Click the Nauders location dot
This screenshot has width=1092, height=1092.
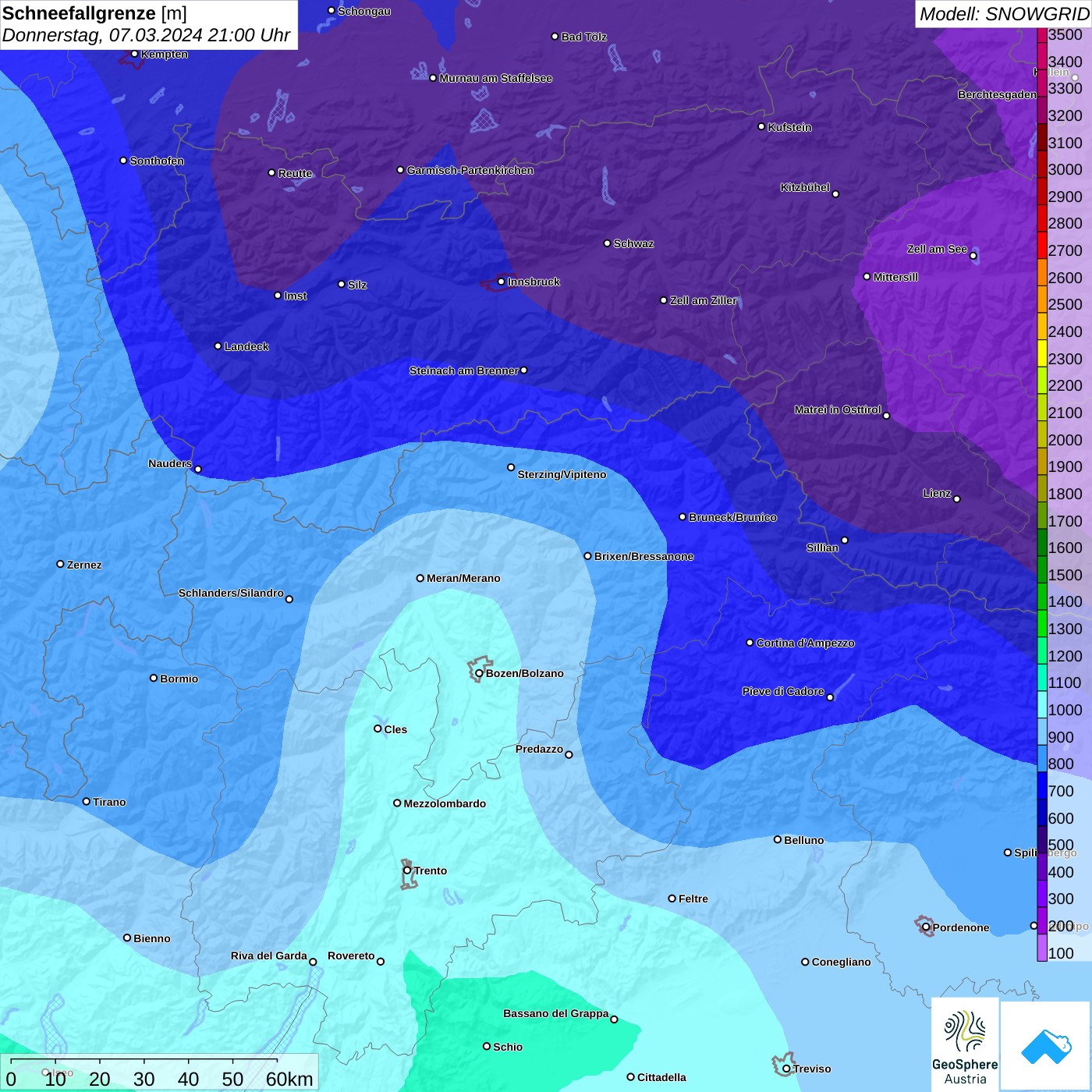point(197,470)
